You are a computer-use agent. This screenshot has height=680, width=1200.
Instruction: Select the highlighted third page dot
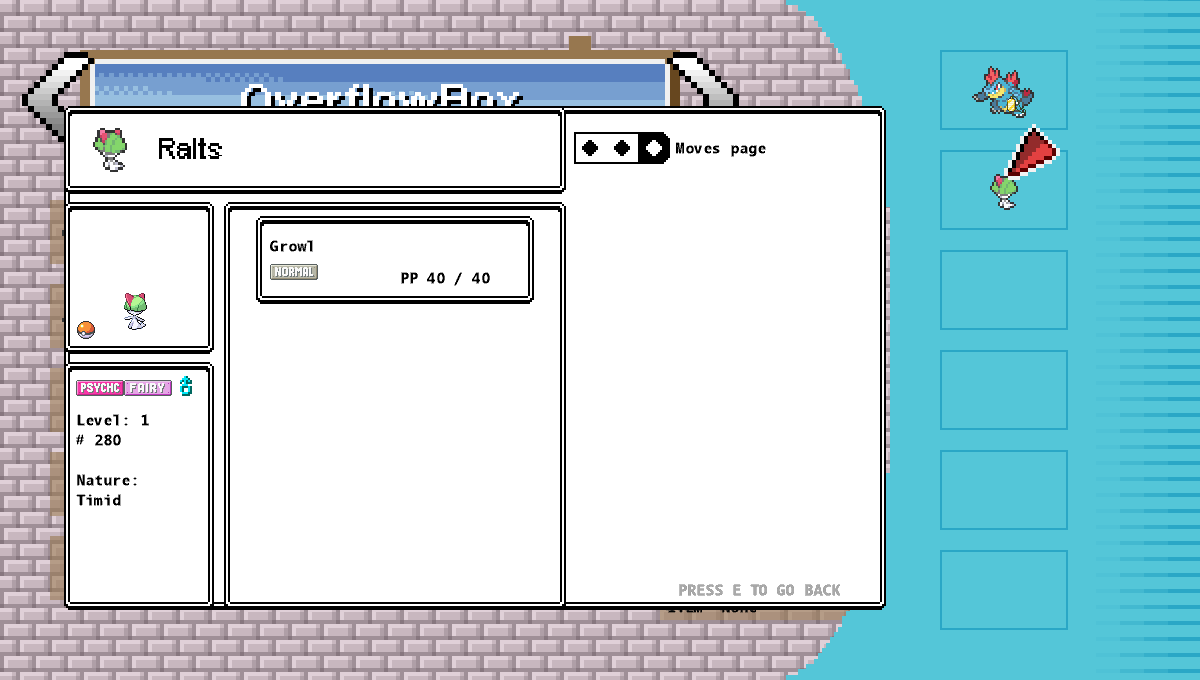[654, 148]
